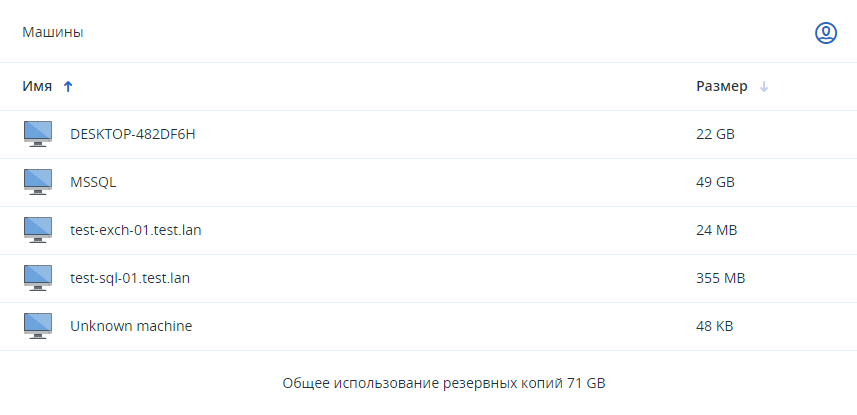Click the total backup usage 71 GB text
857x415 pixels.
pos(444,383)
